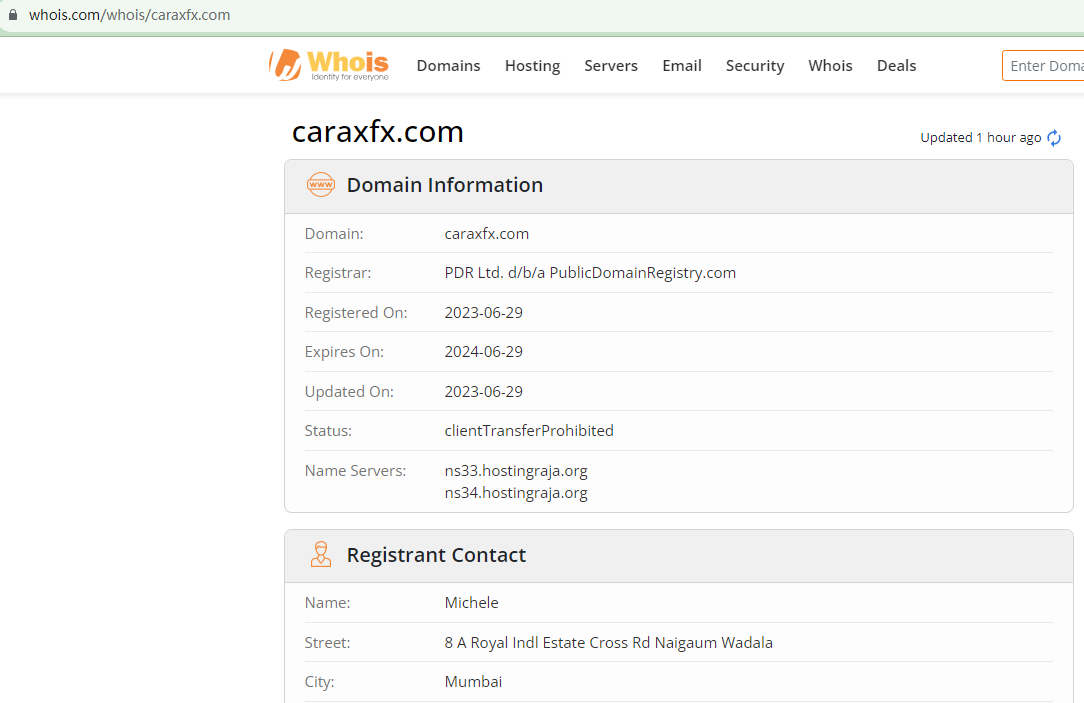This screenshot has width=1084, height=703.
Task: Click the padlock icon in the address bar
Action: [x=12, y=15]
